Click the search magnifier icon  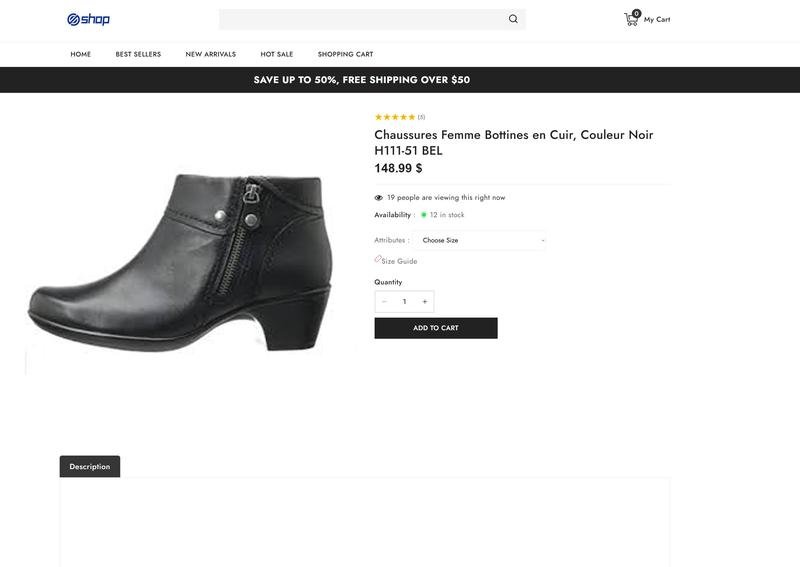point(513,19)
